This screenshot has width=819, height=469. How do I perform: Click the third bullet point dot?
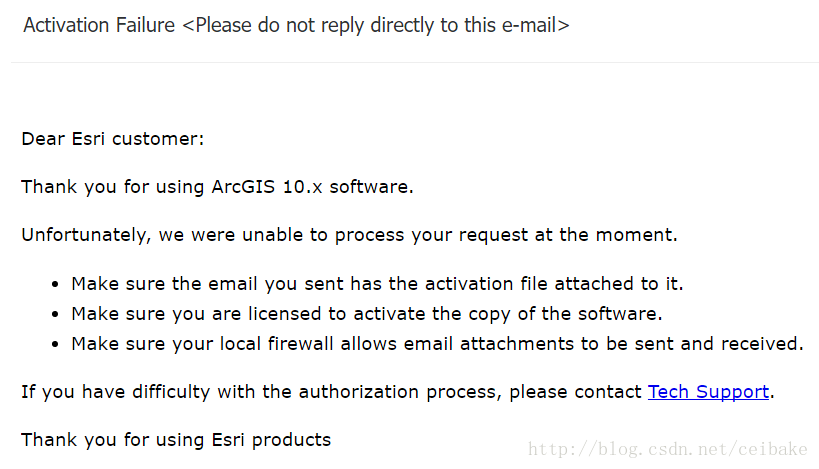pyautogui.click(x=55, y=345)
